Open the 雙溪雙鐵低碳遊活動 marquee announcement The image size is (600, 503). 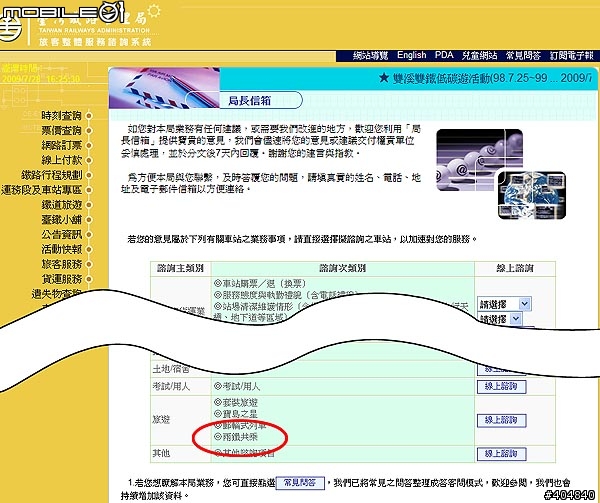point(493,78)
